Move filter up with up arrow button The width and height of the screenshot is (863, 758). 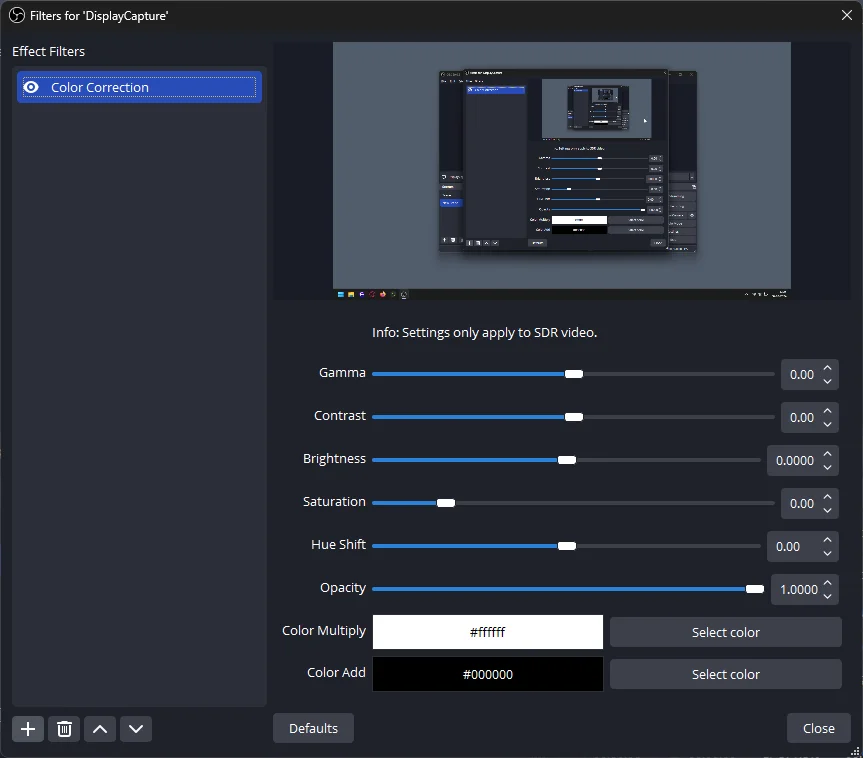click(x=100, y=729)
